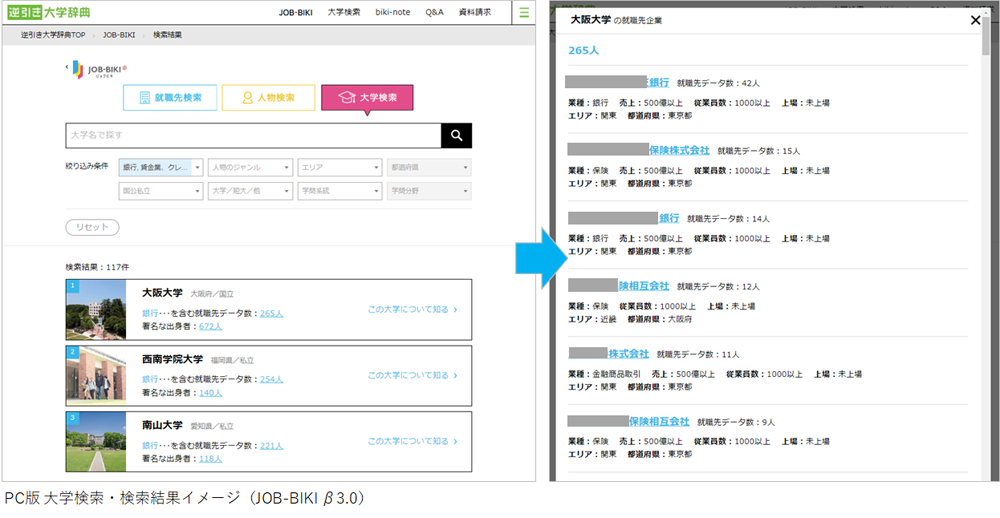This screenshot has height=518, width=1000.
Task: Open 大学検索 in top navigation
Action: [344, 12]
